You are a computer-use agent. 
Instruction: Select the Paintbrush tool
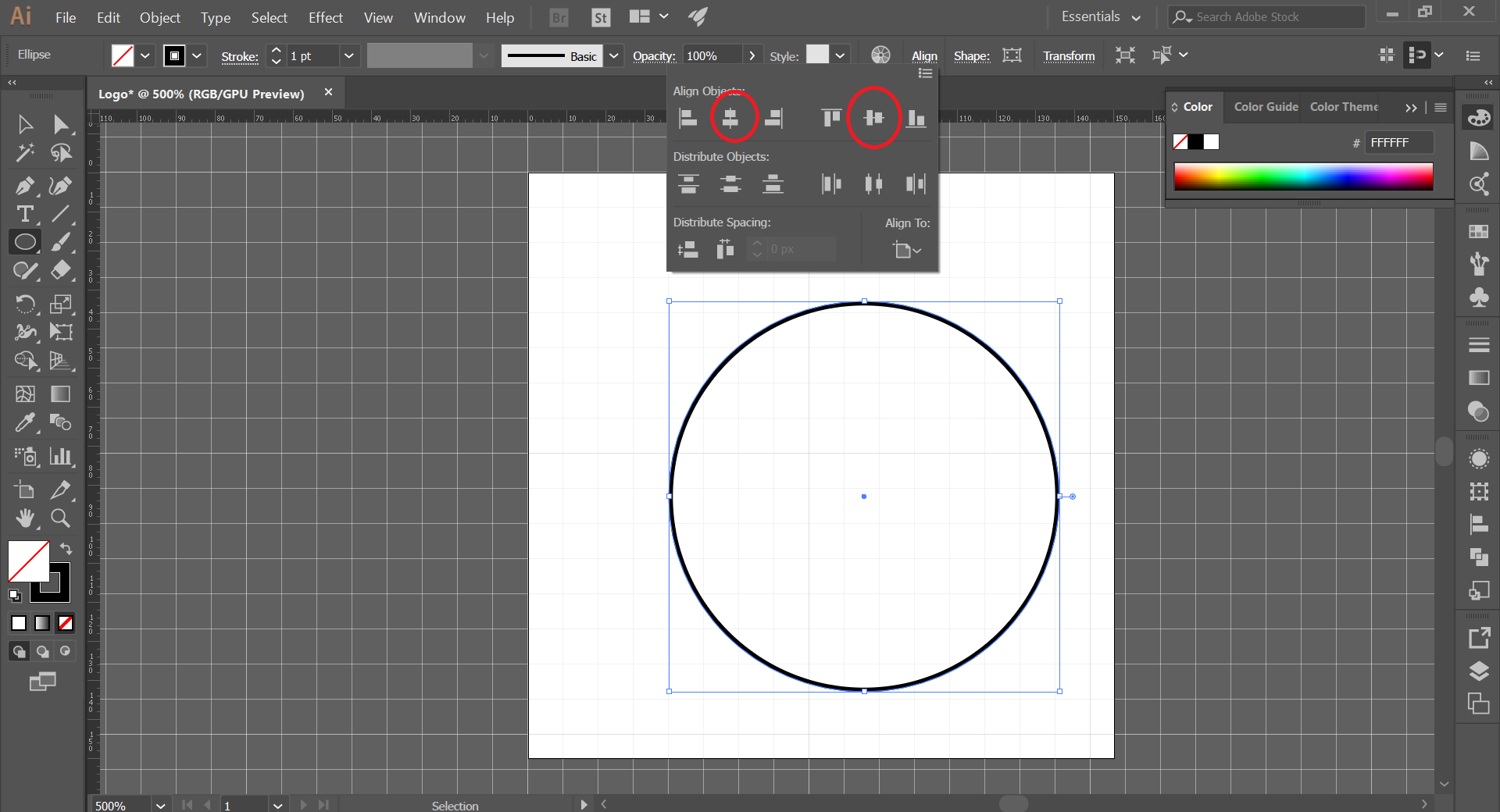coord(61,242)
